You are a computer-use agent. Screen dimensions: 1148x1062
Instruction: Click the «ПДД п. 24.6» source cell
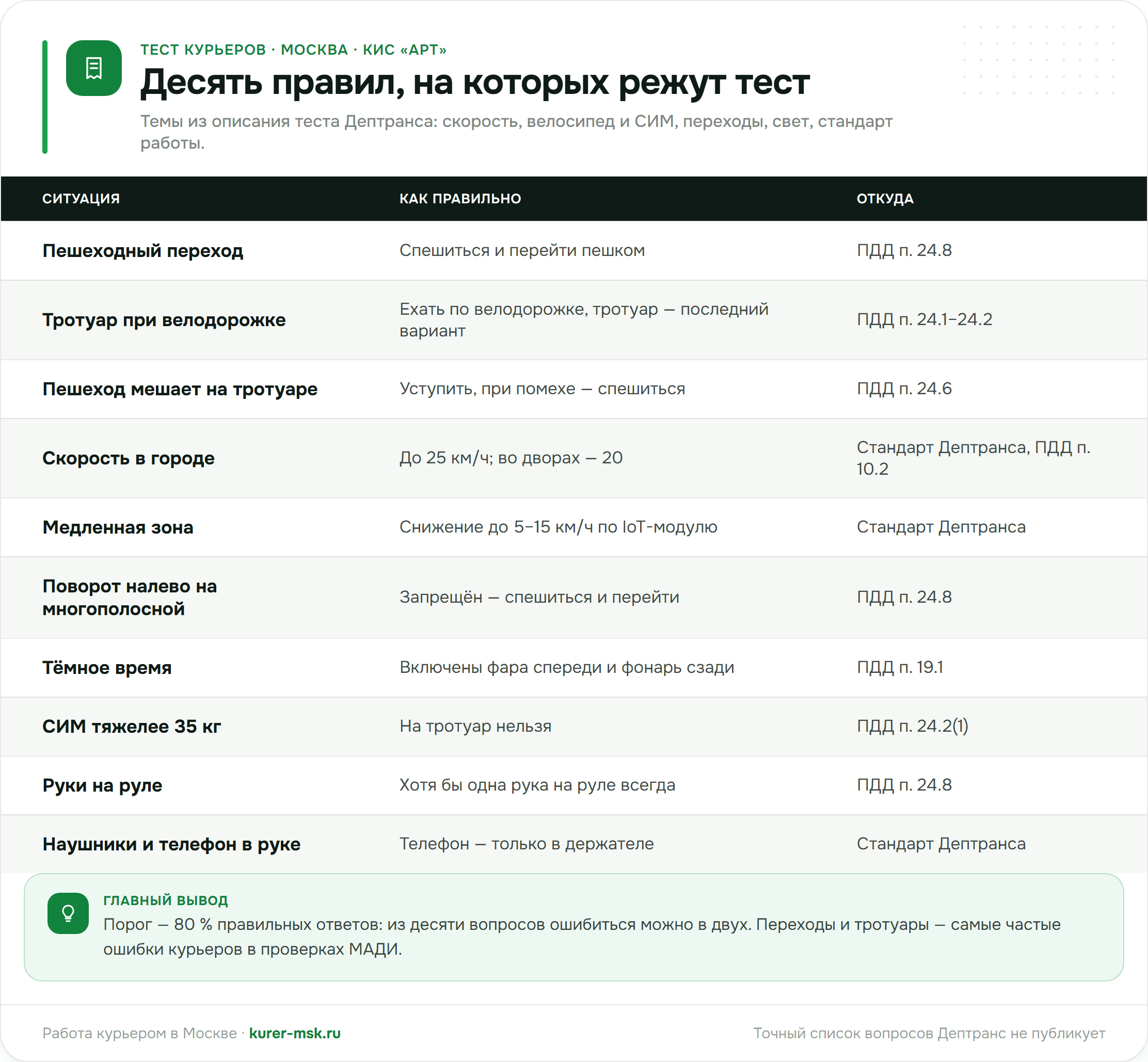tap(904, 389)
